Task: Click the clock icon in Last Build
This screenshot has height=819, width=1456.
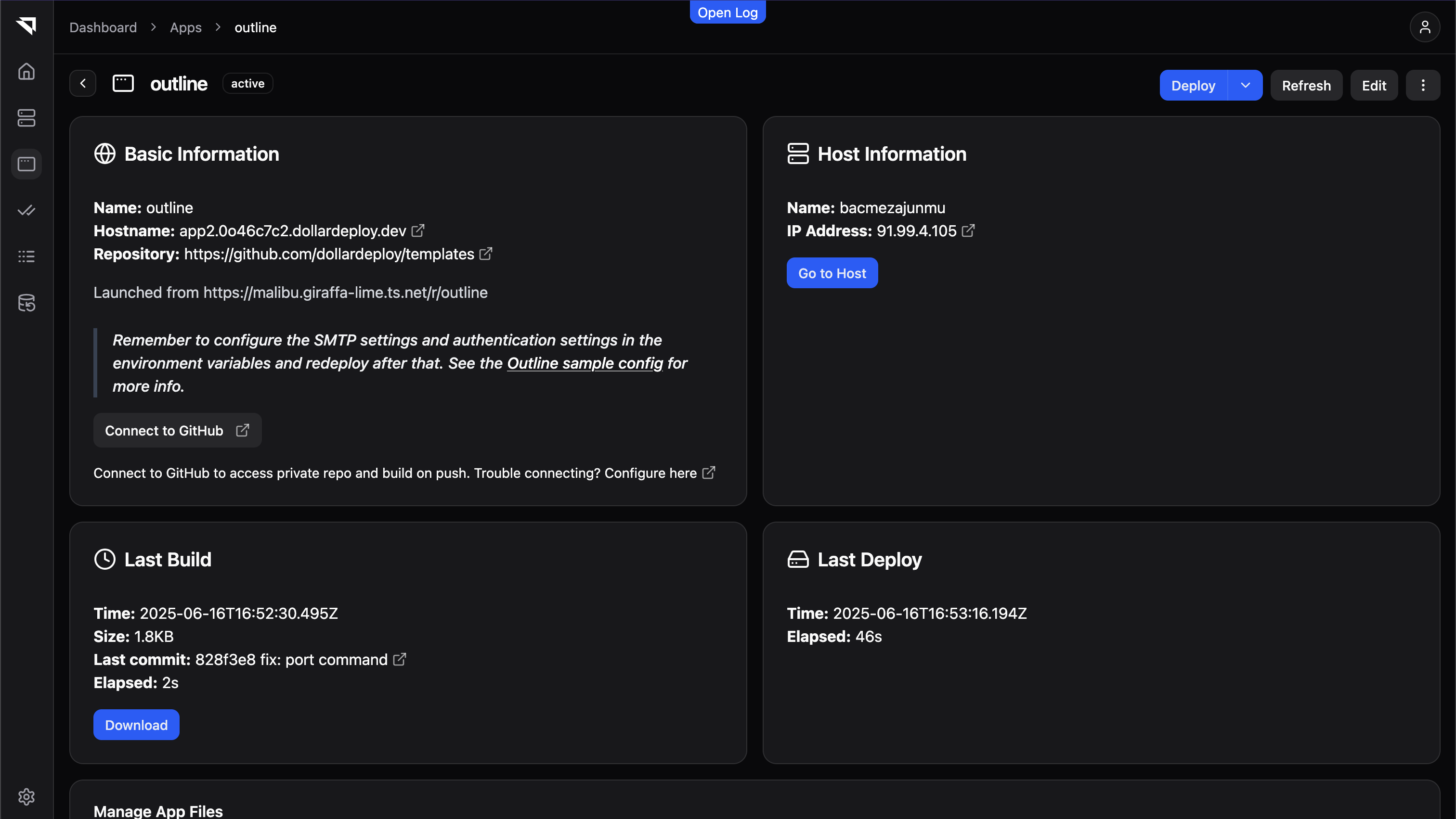Action: [104, 559]
